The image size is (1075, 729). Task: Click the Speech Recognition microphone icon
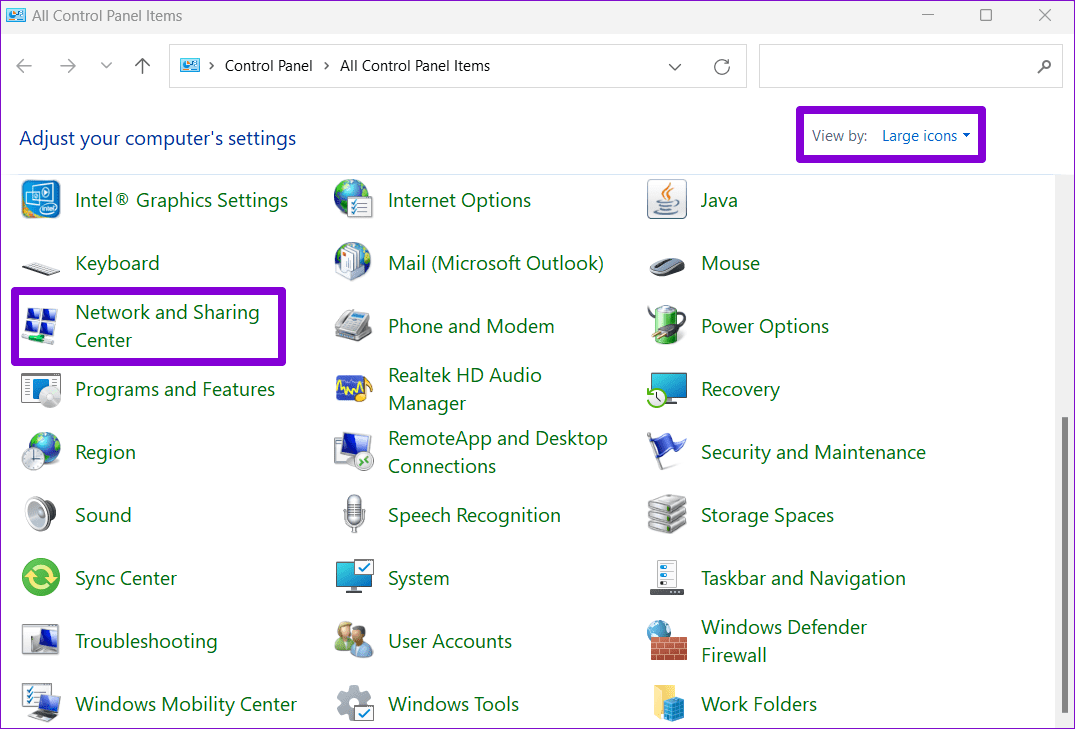click(354, 515)
